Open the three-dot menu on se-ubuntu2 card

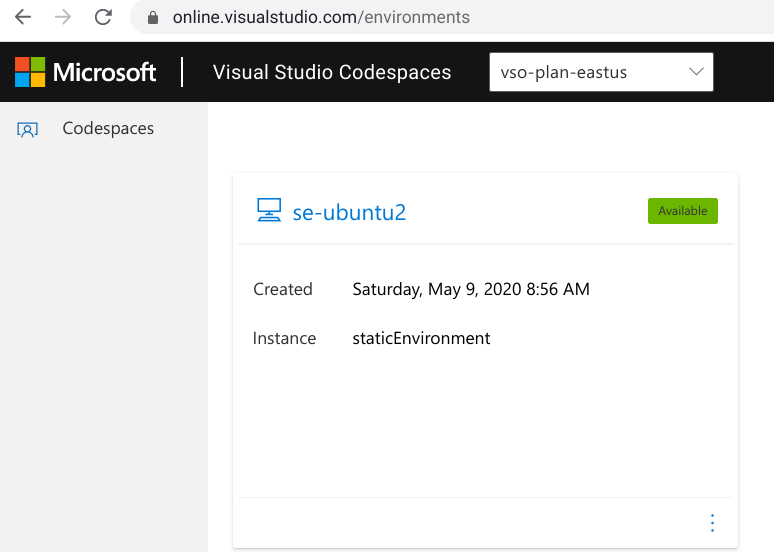click(712, 523)
